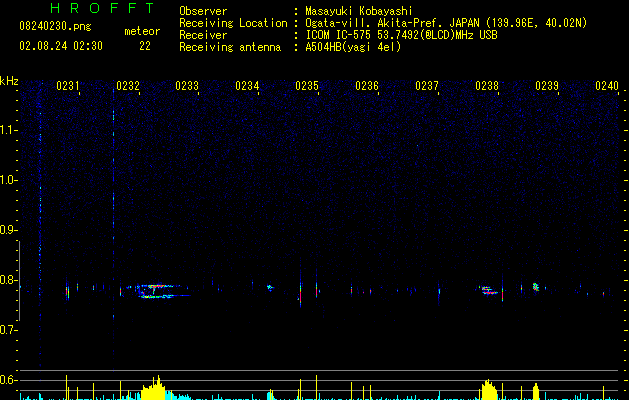Click the meteor count 22
The height and width of the screenshot is (400, 629).
pos(145,46)
